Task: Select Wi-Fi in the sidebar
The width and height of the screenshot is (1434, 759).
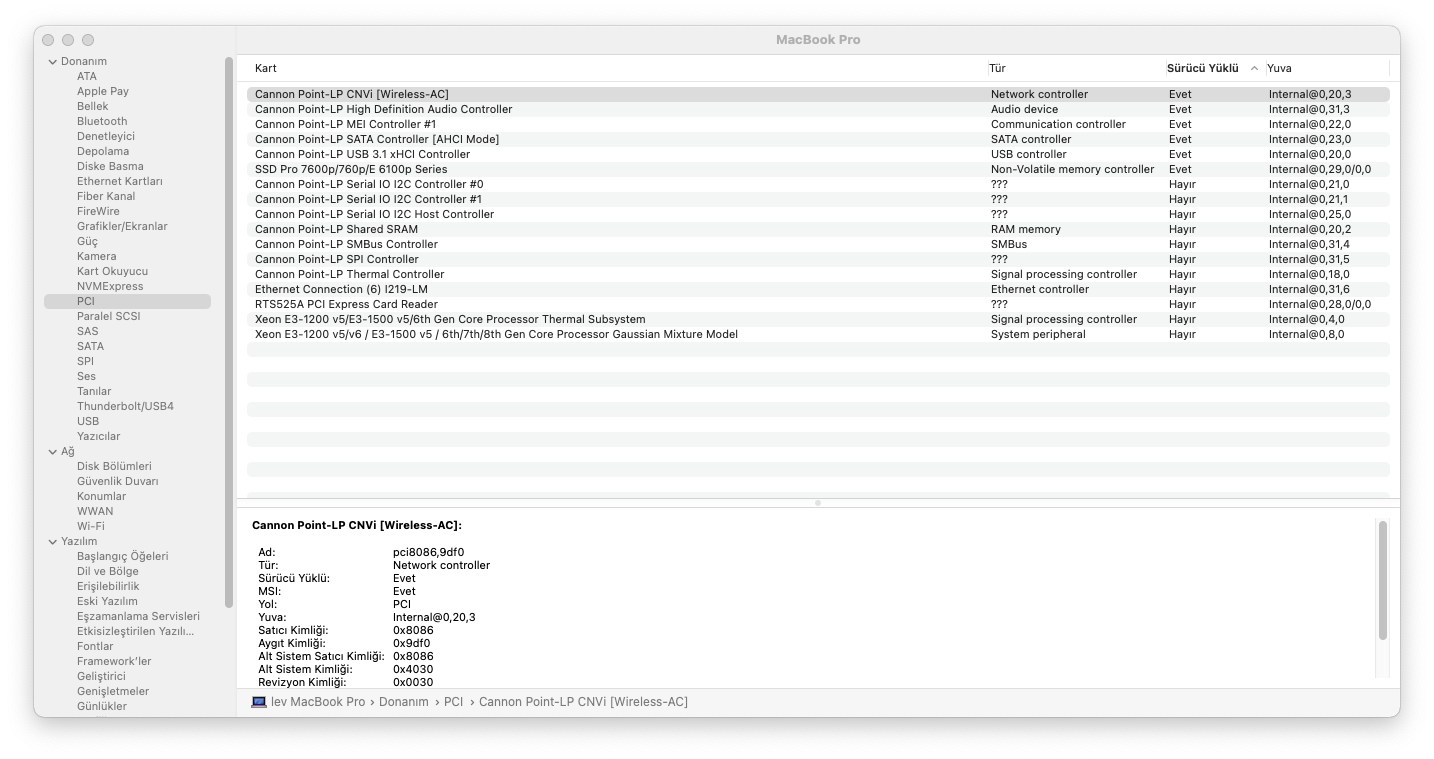Action: click(x=91, y=526)
